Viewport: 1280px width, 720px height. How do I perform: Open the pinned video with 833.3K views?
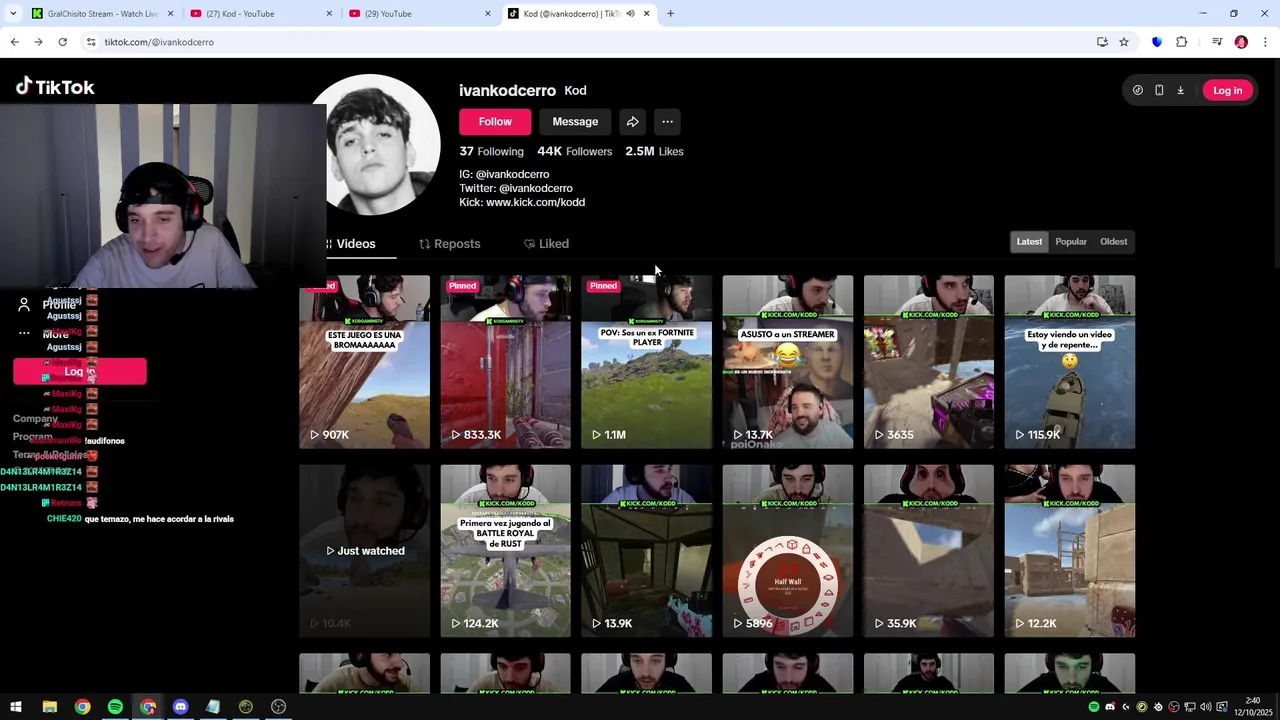coord(505,362)
